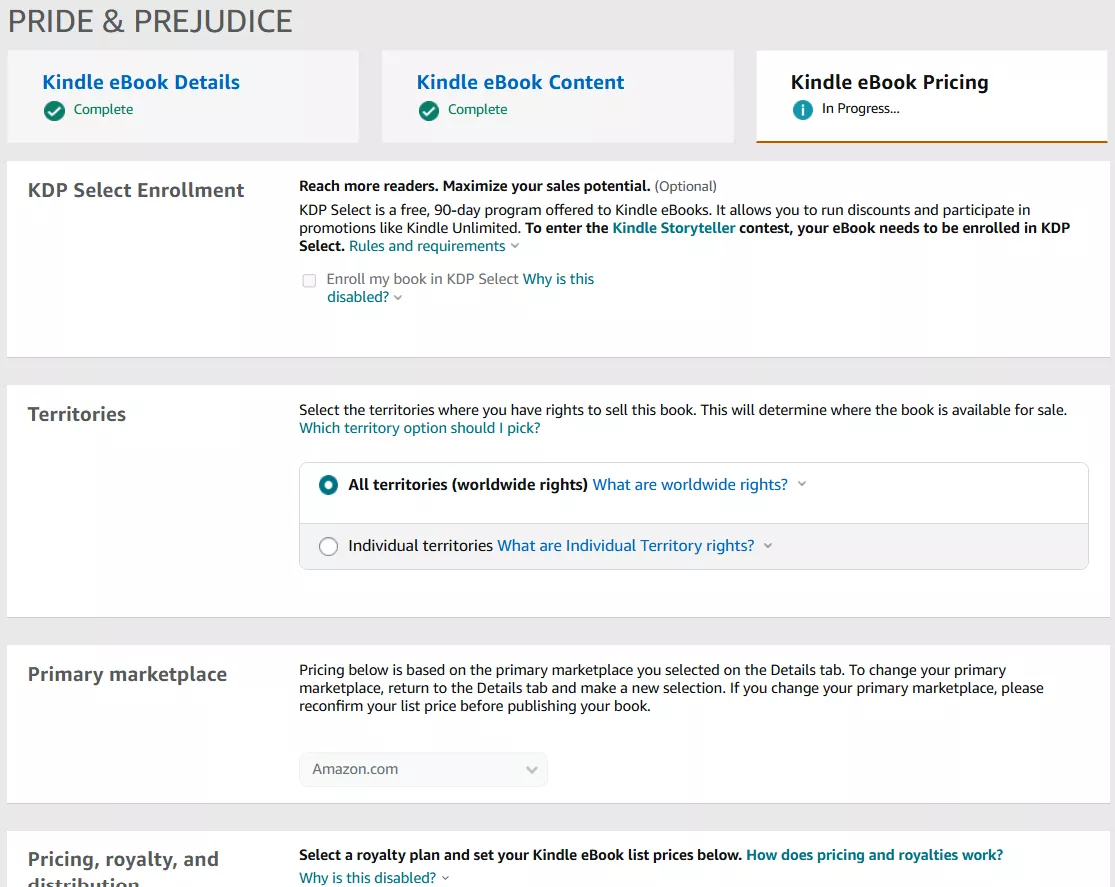Screen dimensions: 1115x887
Task: Expand Rules and requirements
Action: click(428, 245)
